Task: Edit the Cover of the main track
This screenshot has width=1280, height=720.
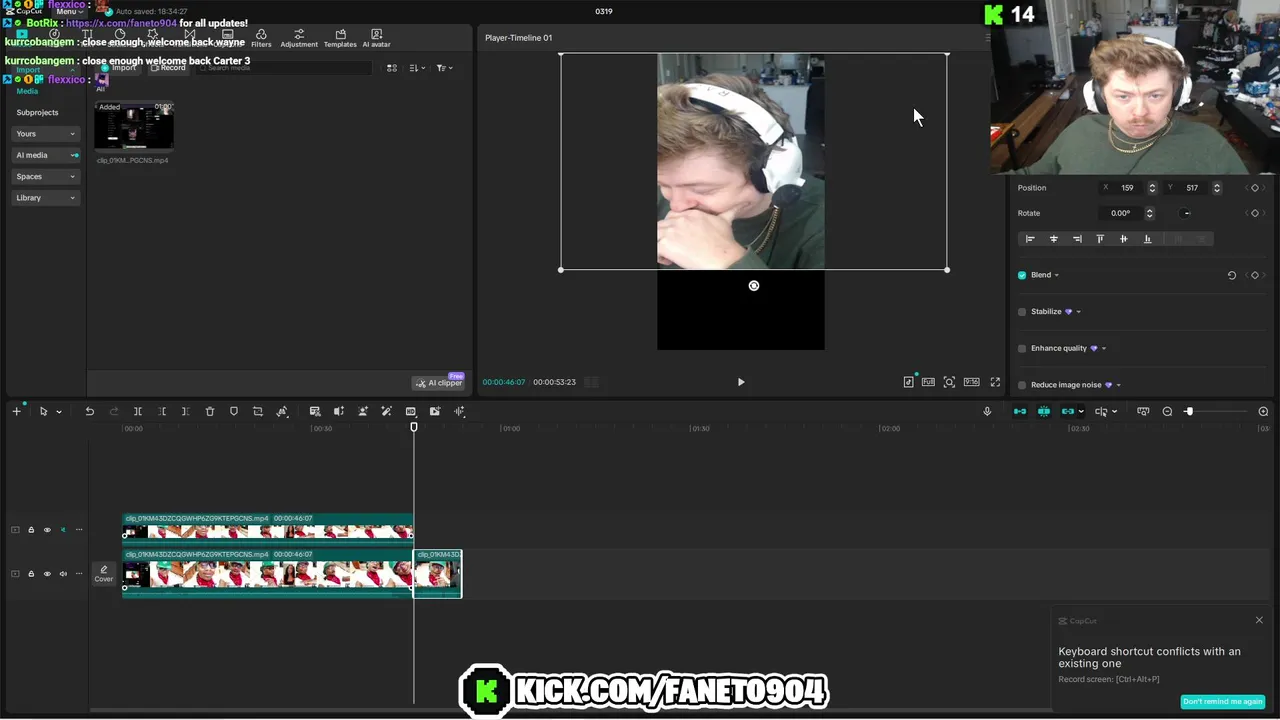Action: (x=104, y=573)
